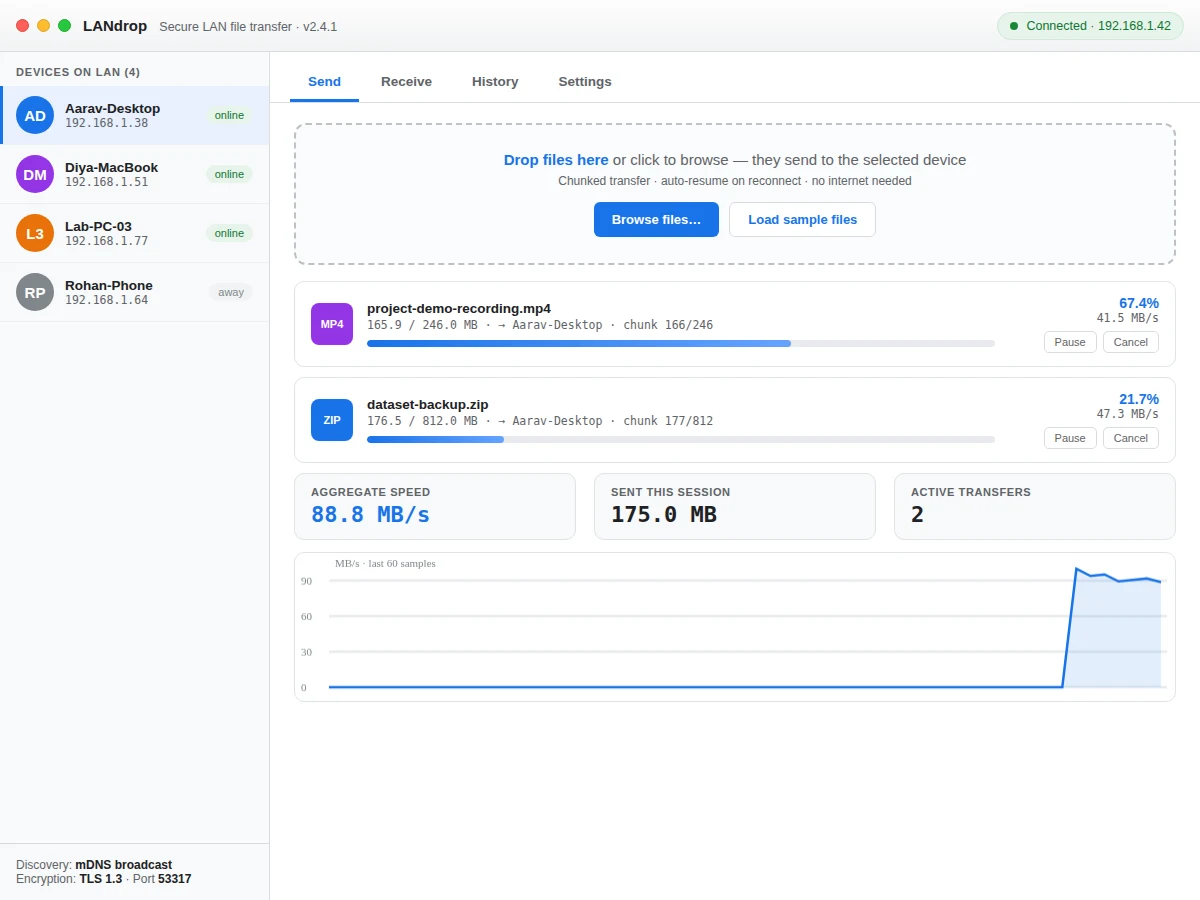This screenshot has height=900, width=1200.
Task: Click the 21.7% progress value
Action: click(x=1139, y=399)
